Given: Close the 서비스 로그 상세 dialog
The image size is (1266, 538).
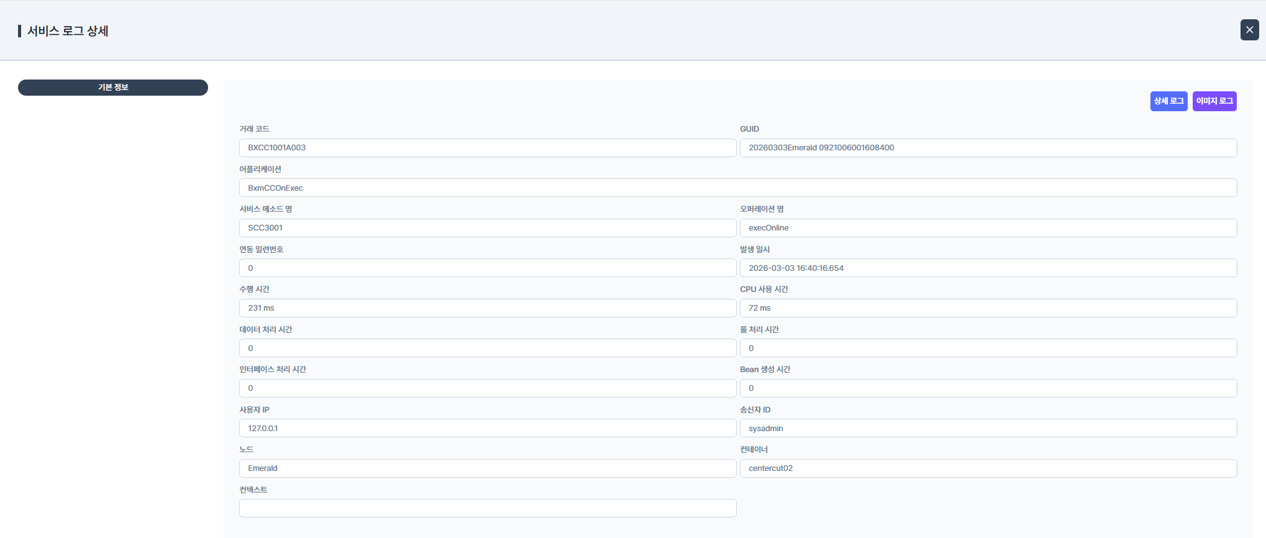Looking at the screenshot, I should pyautogui.click(x=1249, y=30).
